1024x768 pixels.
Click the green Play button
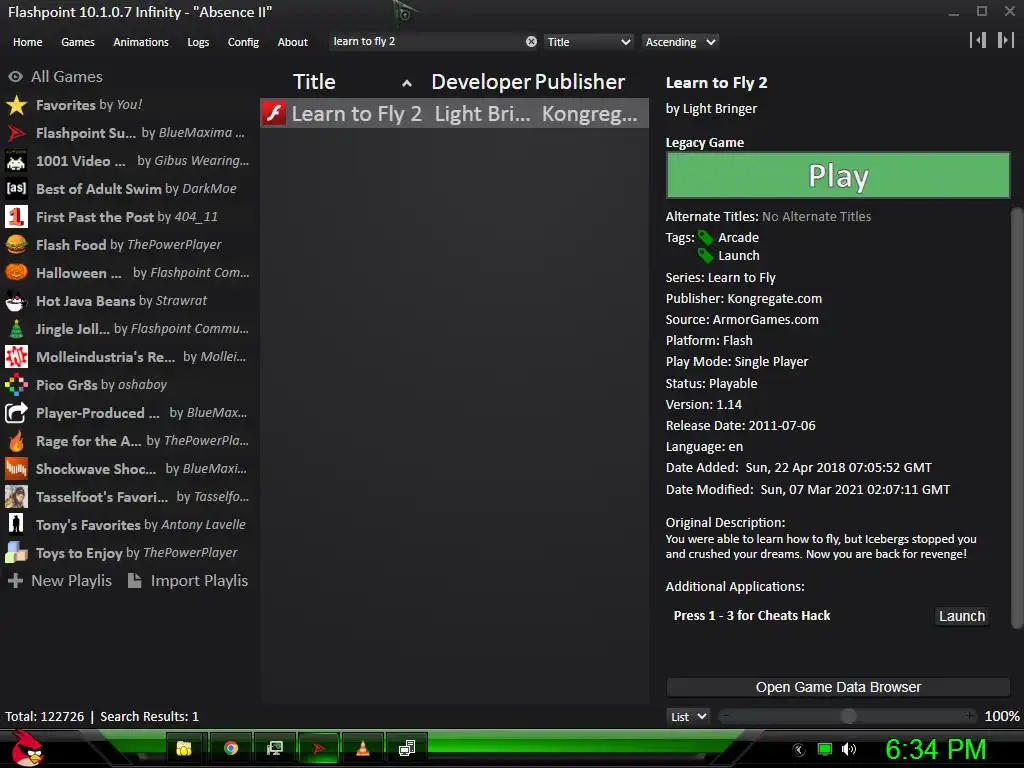(x=838, y=175)
